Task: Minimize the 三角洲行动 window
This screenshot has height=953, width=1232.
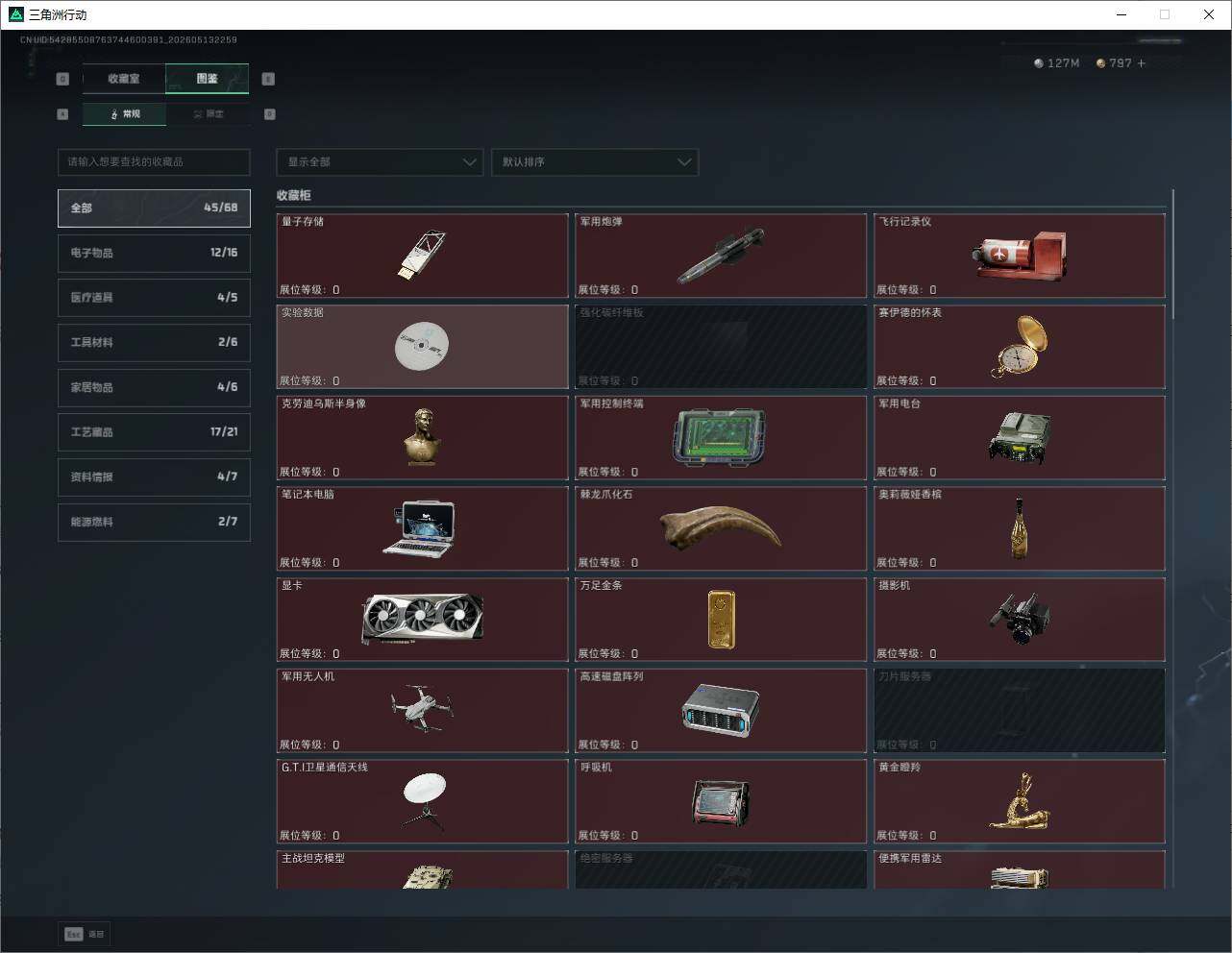Action: (x=1121, y=14)
